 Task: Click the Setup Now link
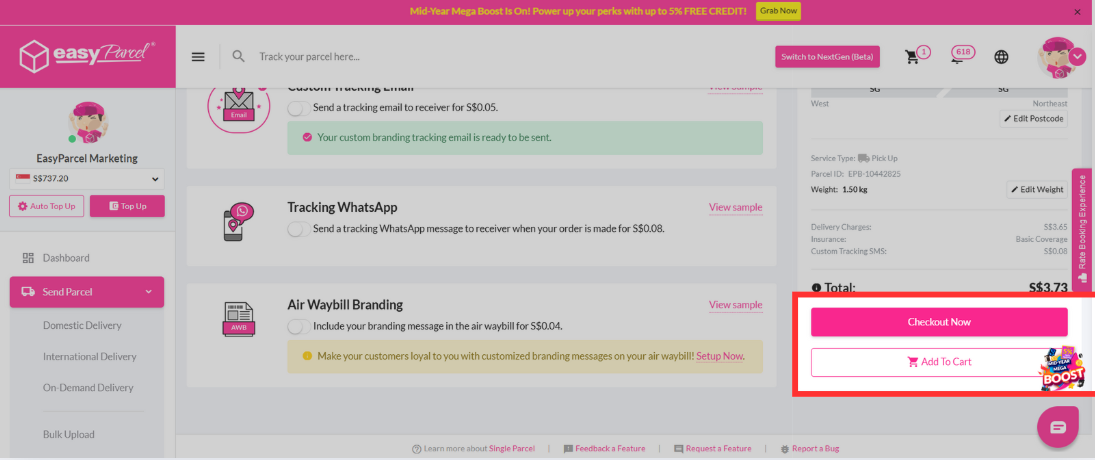coord(720,356)
